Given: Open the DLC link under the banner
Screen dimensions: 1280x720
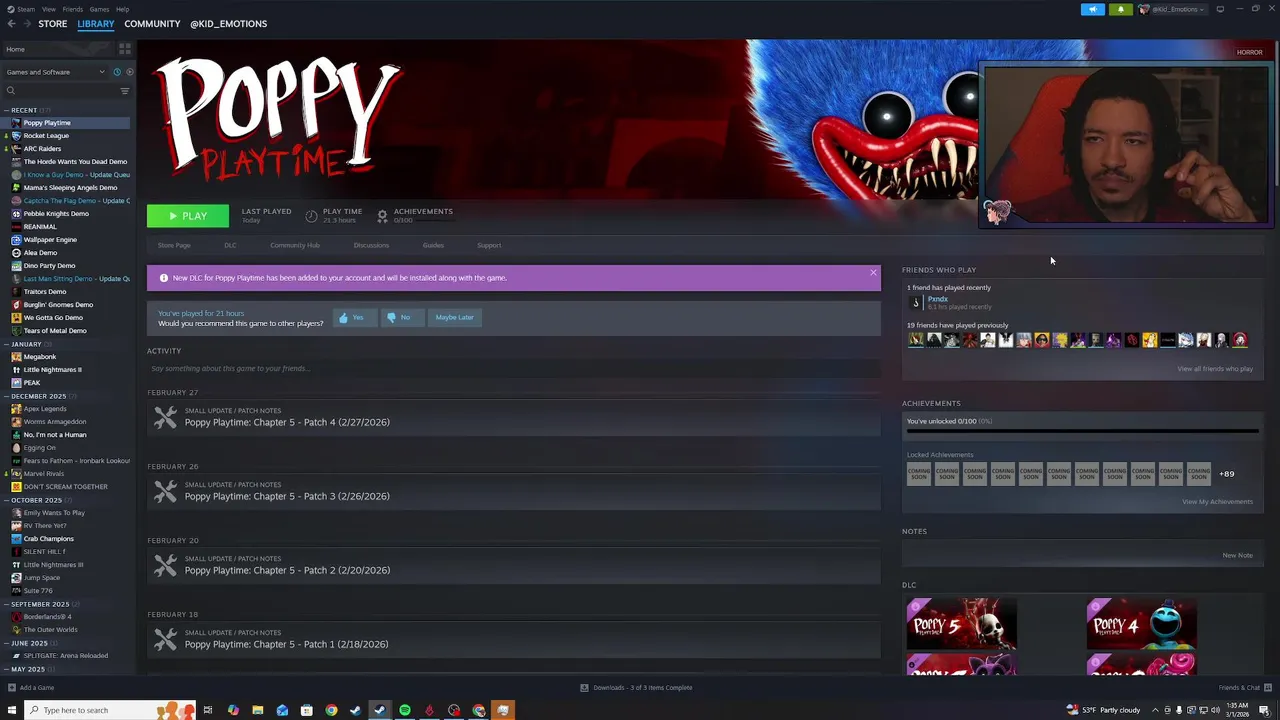Looking at the screenshot, I should pos(230,245).
